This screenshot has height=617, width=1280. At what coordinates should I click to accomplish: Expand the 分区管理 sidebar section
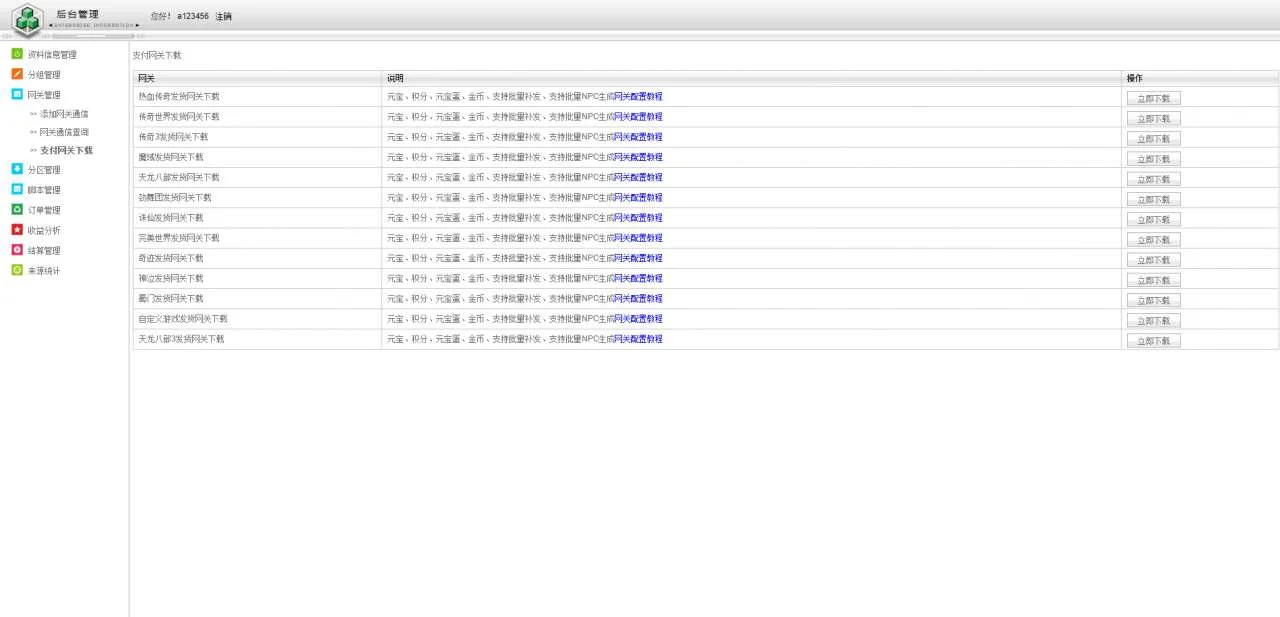click(44, 170)
